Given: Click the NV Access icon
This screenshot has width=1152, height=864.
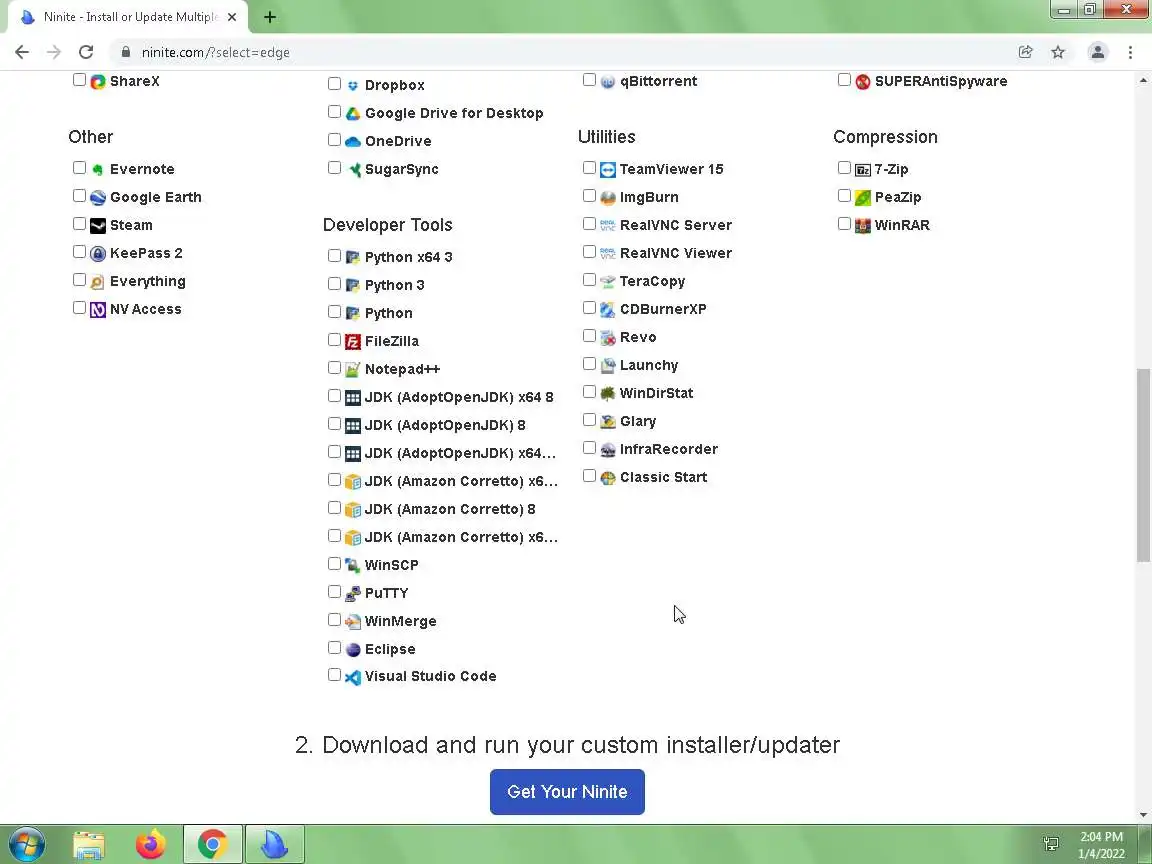Looking at the screenshot, I should point(98,309).
